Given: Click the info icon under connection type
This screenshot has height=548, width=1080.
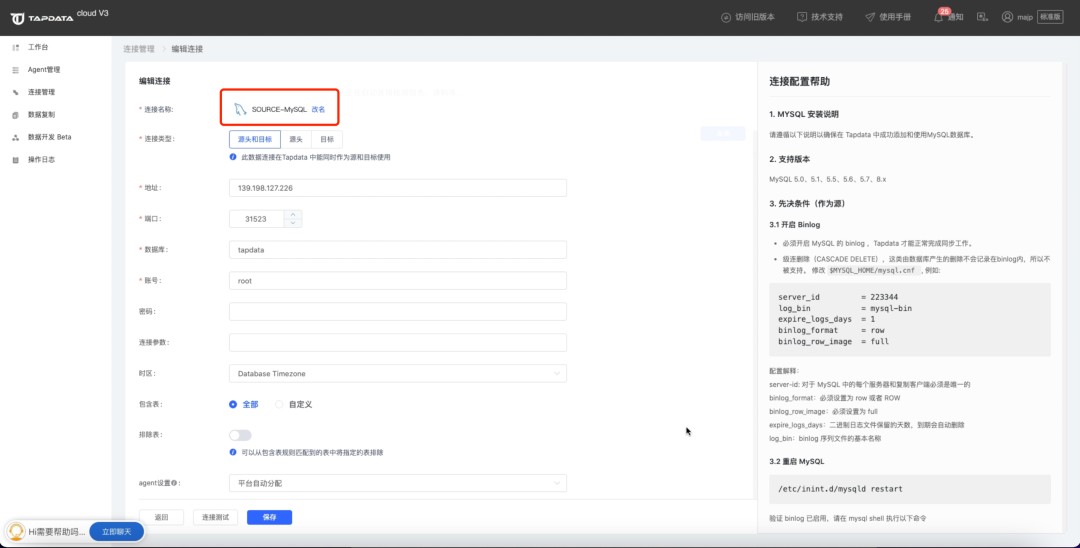Looking at the screenshot, I should point(233,157).
